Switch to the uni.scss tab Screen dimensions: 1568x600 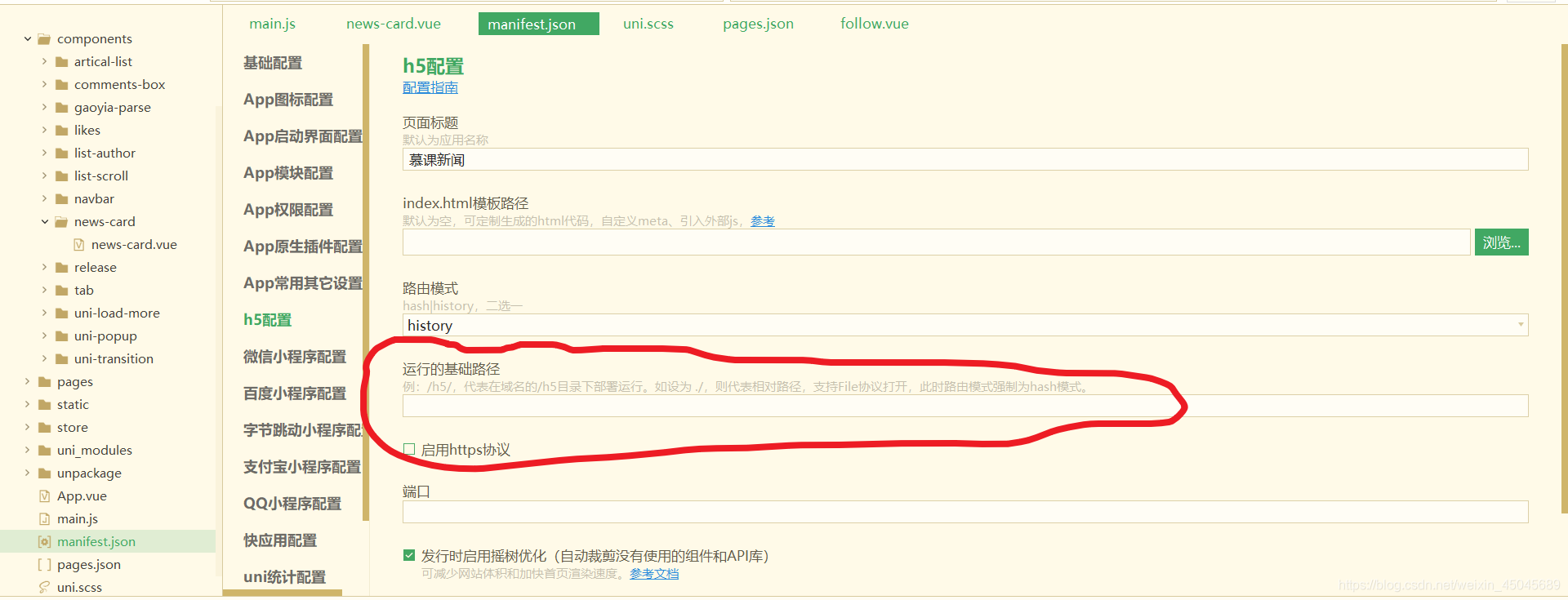[648, 24]
